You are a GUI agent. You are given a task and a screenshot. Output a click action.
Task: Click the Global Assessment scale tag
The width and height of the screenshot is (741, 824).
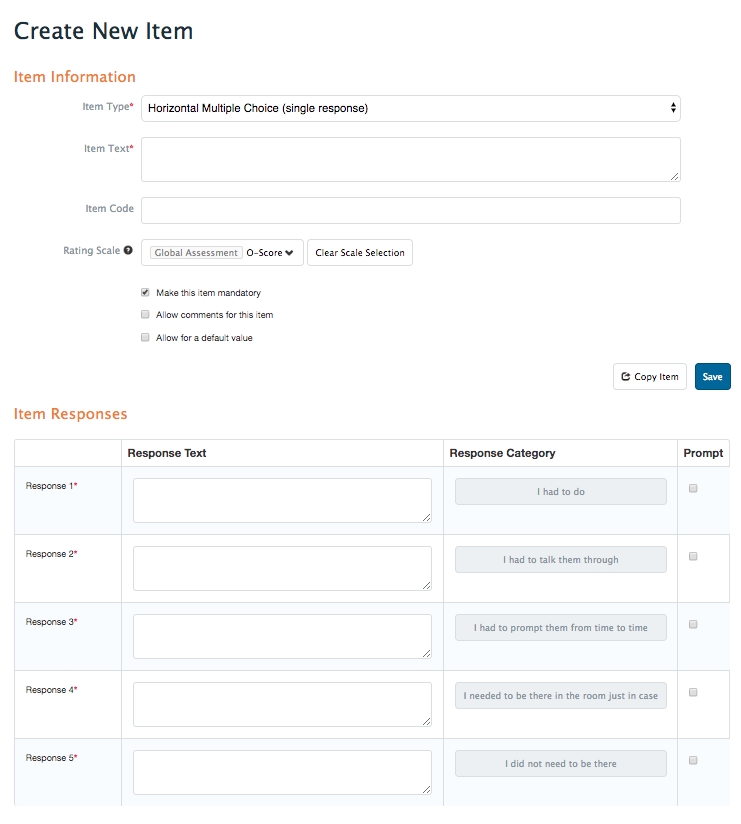point(197,253)
